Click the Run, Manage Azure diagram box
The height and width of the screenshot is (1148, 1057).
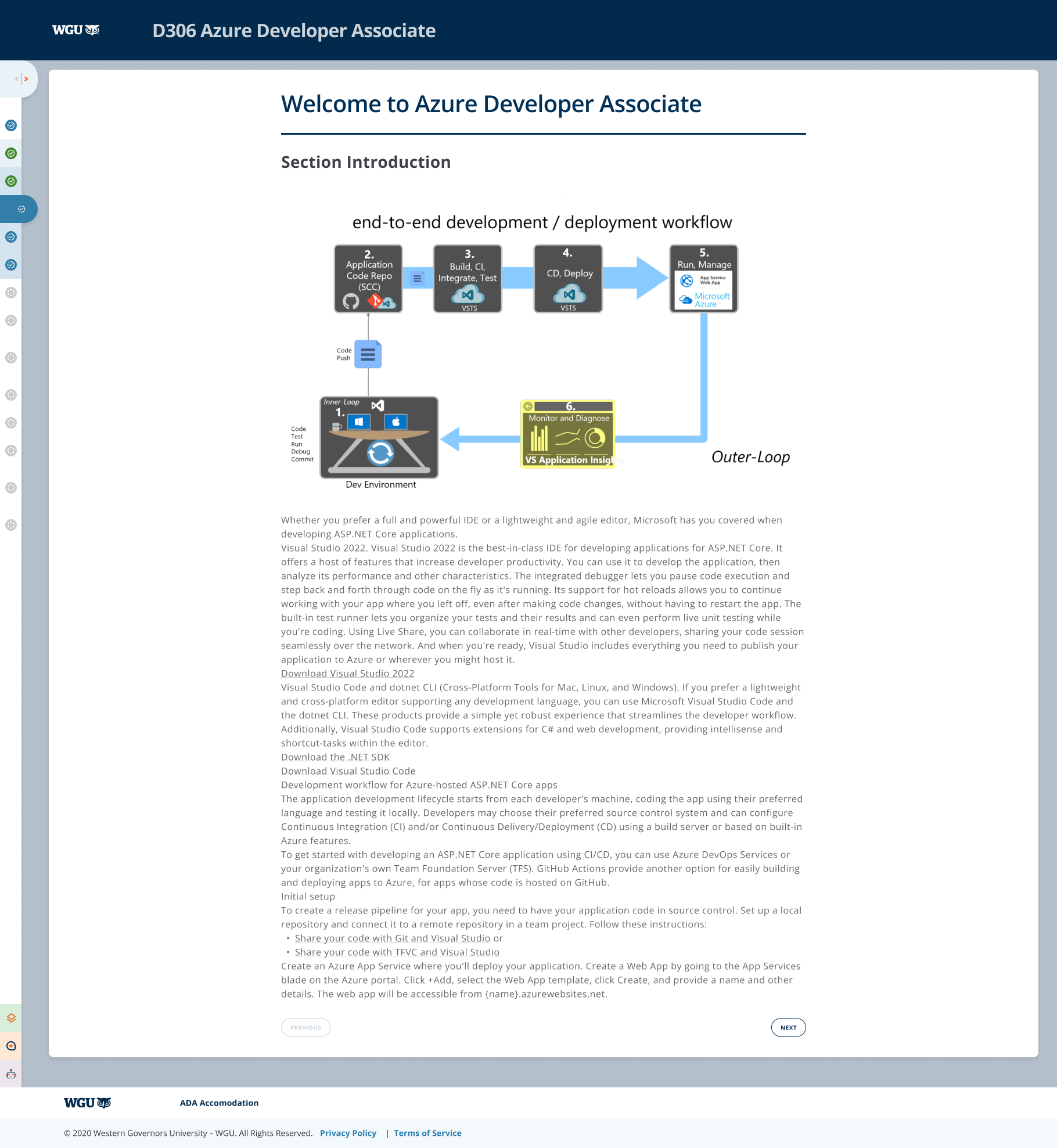click(704, 278)
